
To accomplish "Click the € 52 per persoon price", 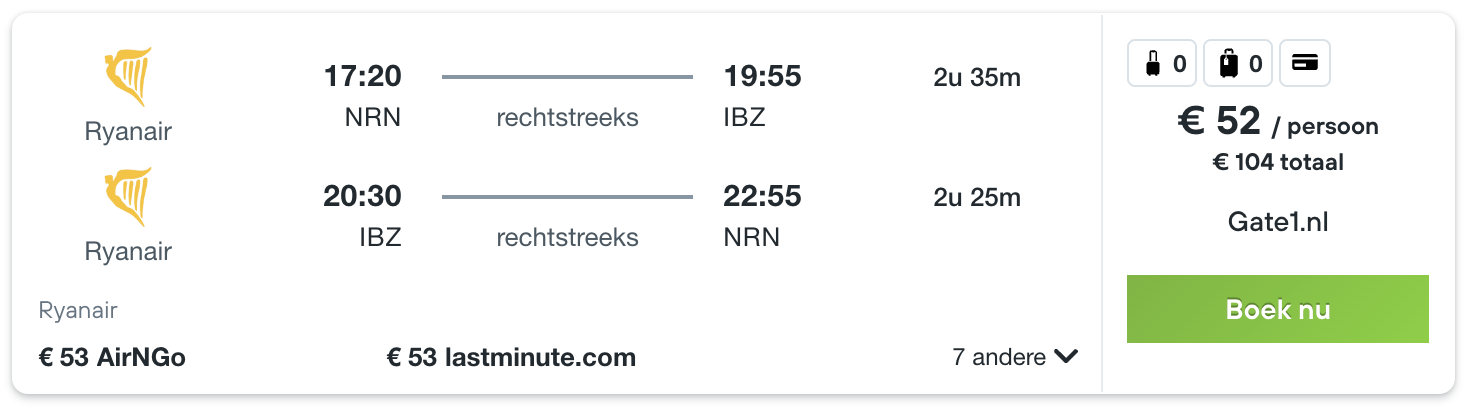I will coord(1278,123).
